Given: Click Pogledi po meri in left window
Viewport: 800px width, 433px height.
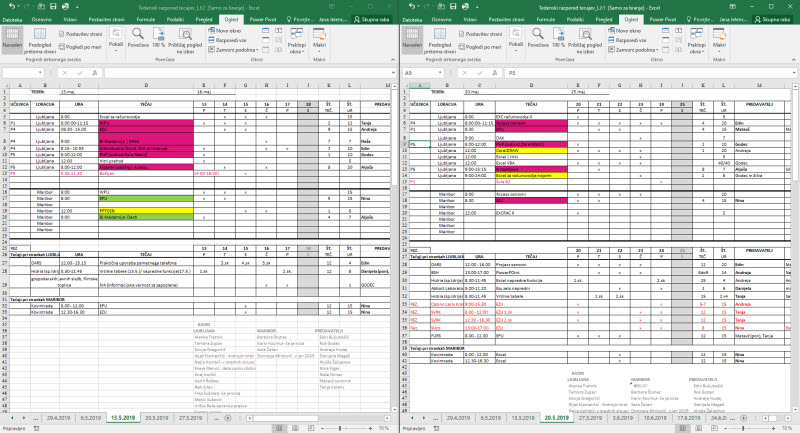Looking at the screenshot, I should (80, 46).
